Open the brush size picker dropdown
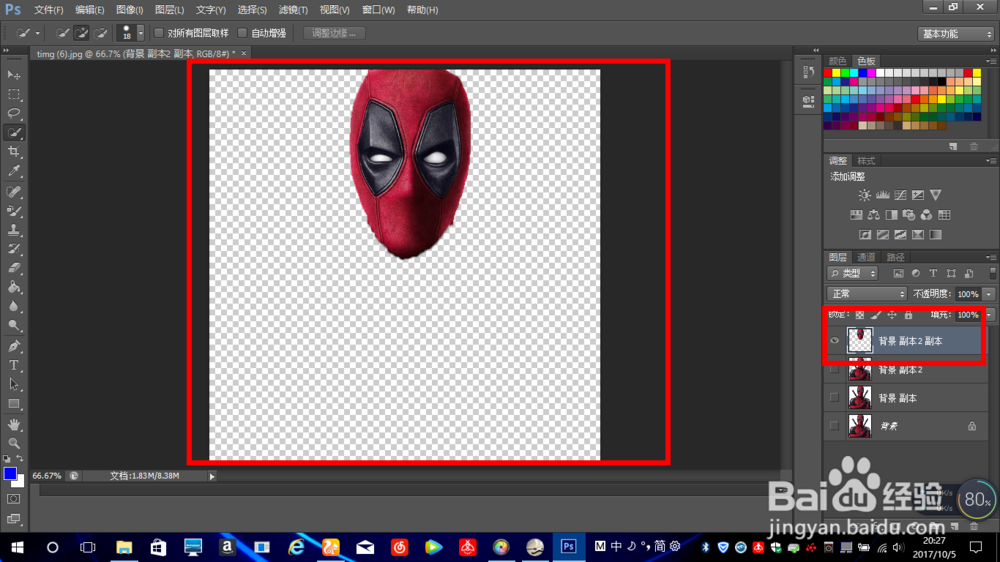Image resolution: width=1000 pixels, height=562 pixels. 140,33
